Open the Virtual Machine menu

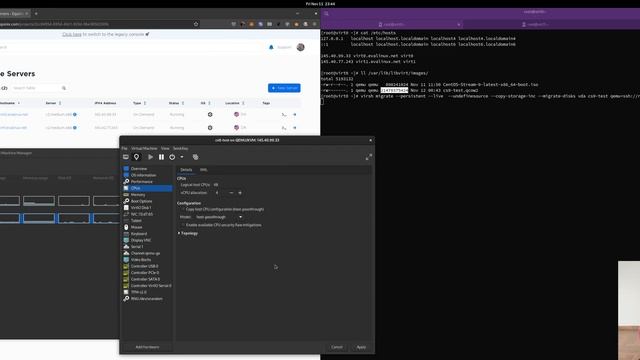click(144, 149)
